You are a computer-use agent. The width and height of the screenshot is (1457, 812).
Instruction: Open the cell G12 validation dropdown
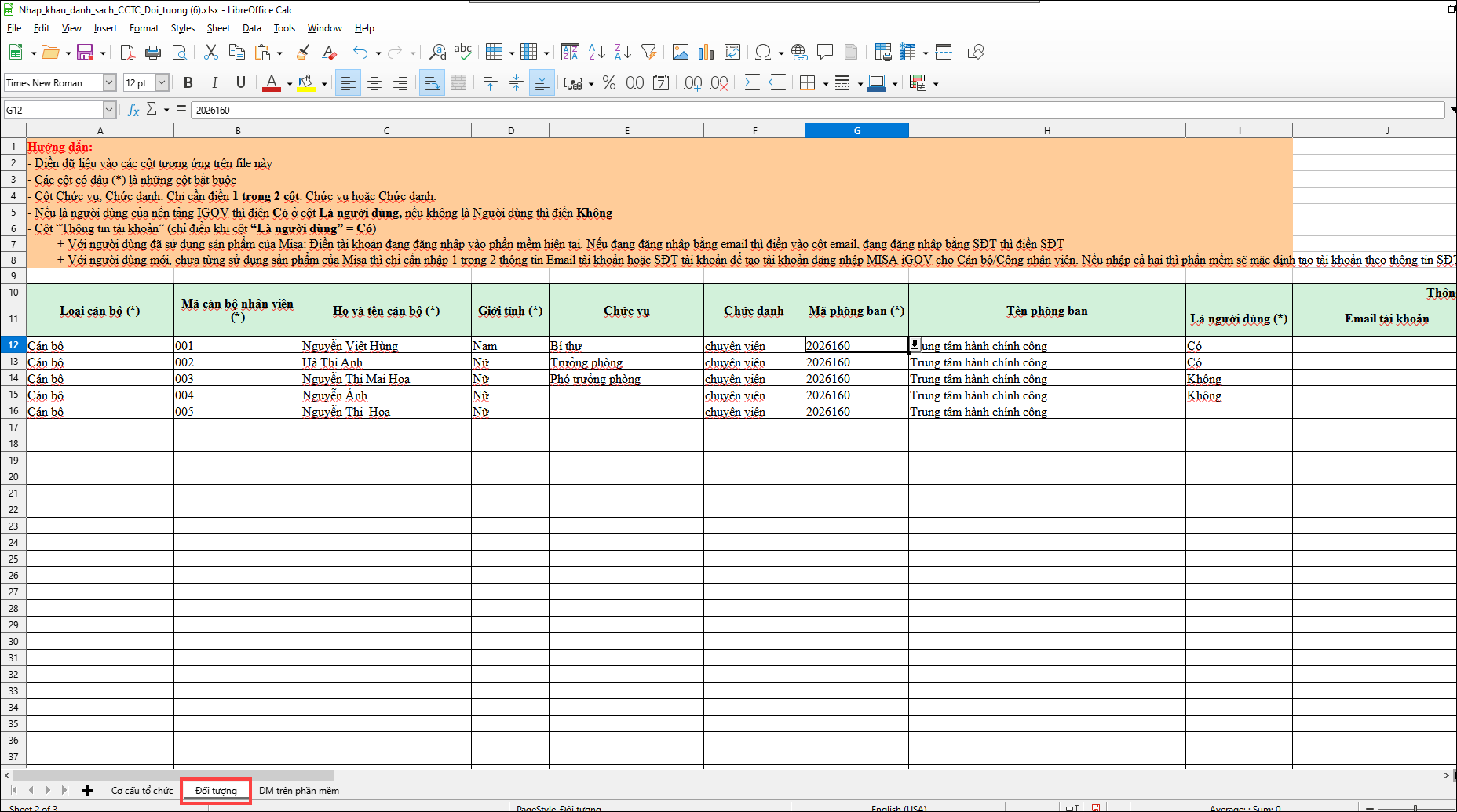tap(915, 344)
